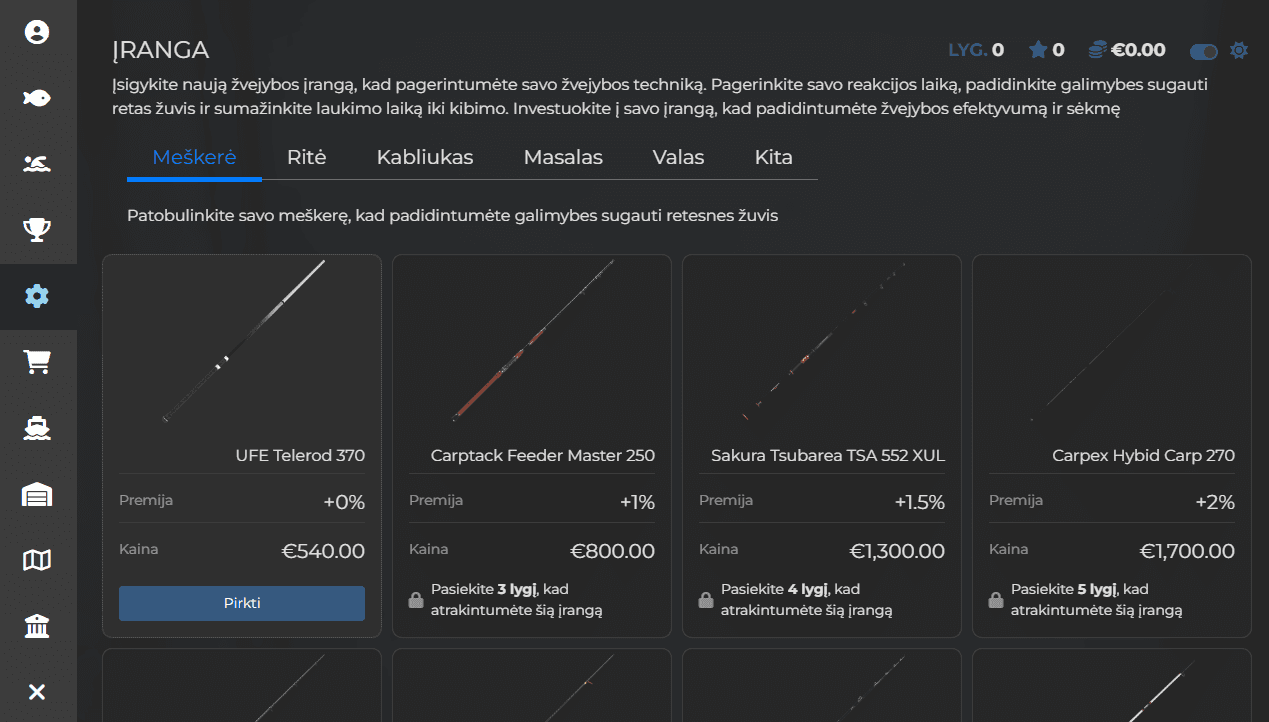Select the gear equipment icon in sidebar
Screen dimensions: 1269x722
[x=37, y=296]
